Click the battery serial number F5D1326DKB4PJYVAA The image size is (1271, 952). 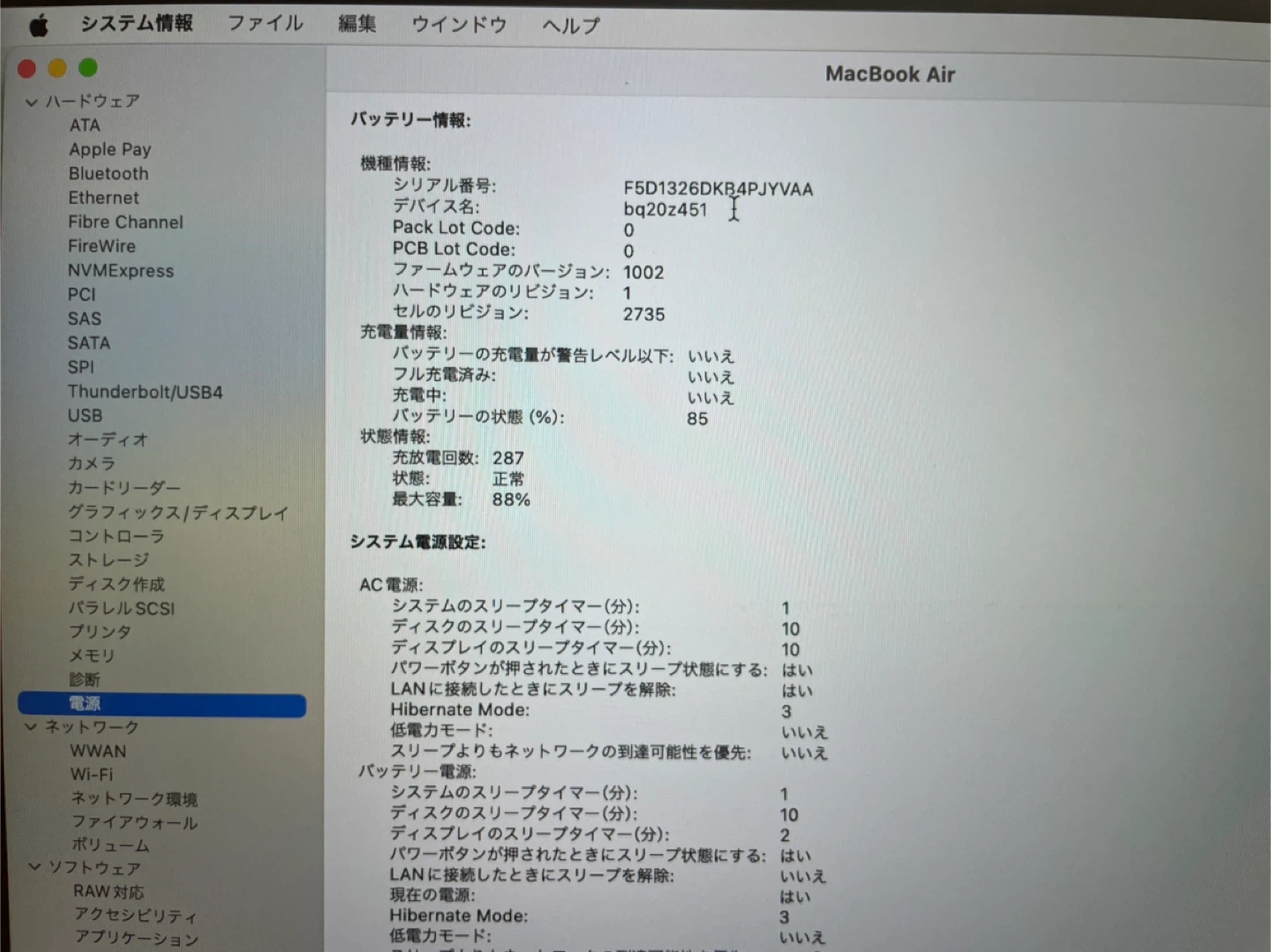718,189
